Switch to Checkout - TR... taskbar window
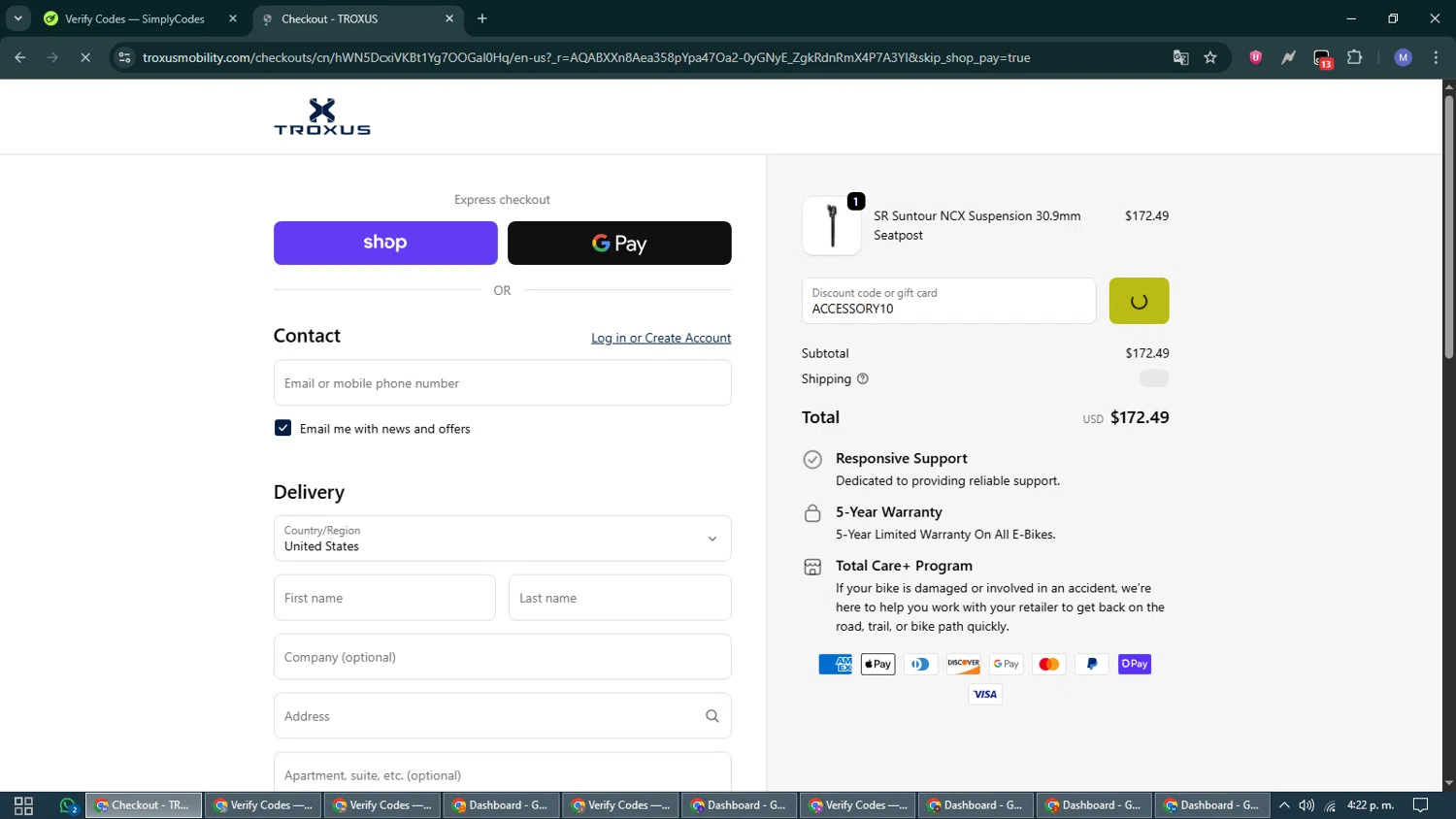Viewport: 1456px width, 819px height. point(145,805)
